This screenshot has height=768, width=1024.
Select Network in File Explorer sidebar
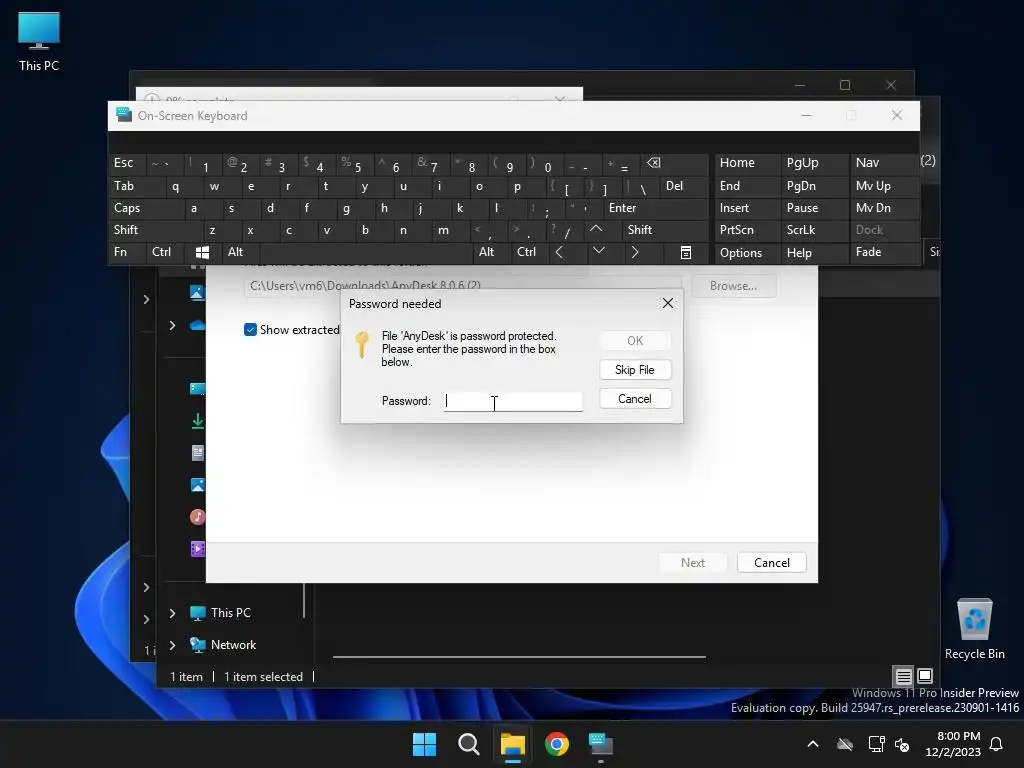233,645
